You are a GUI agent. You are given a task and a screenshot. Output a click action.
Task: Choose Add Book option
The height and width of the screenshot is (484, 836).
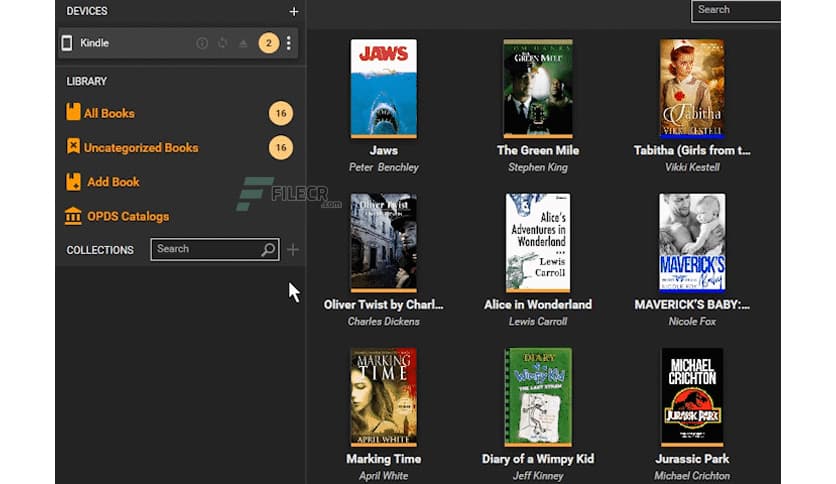[113, 182]
